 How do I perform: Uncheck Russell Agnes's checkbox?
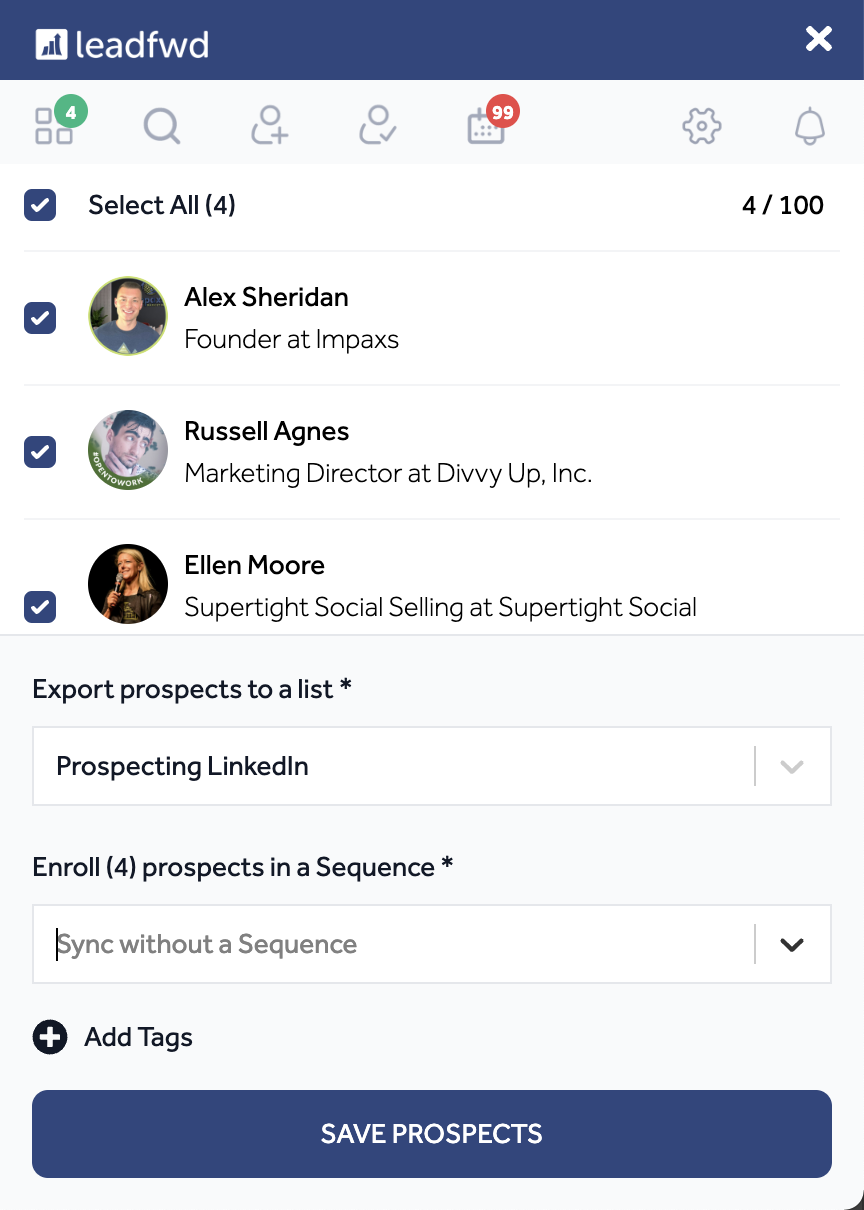40,452
